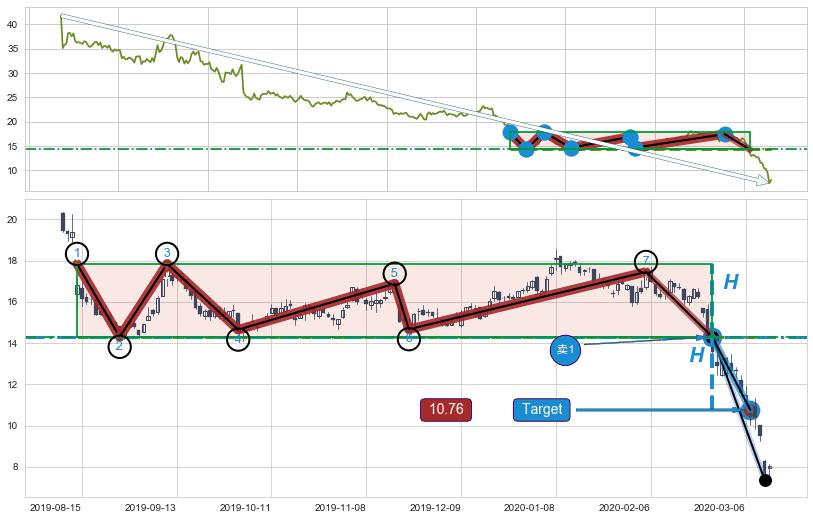Click the black dot at the final price
The image size is (813, 520).
[x=765, y=481]
